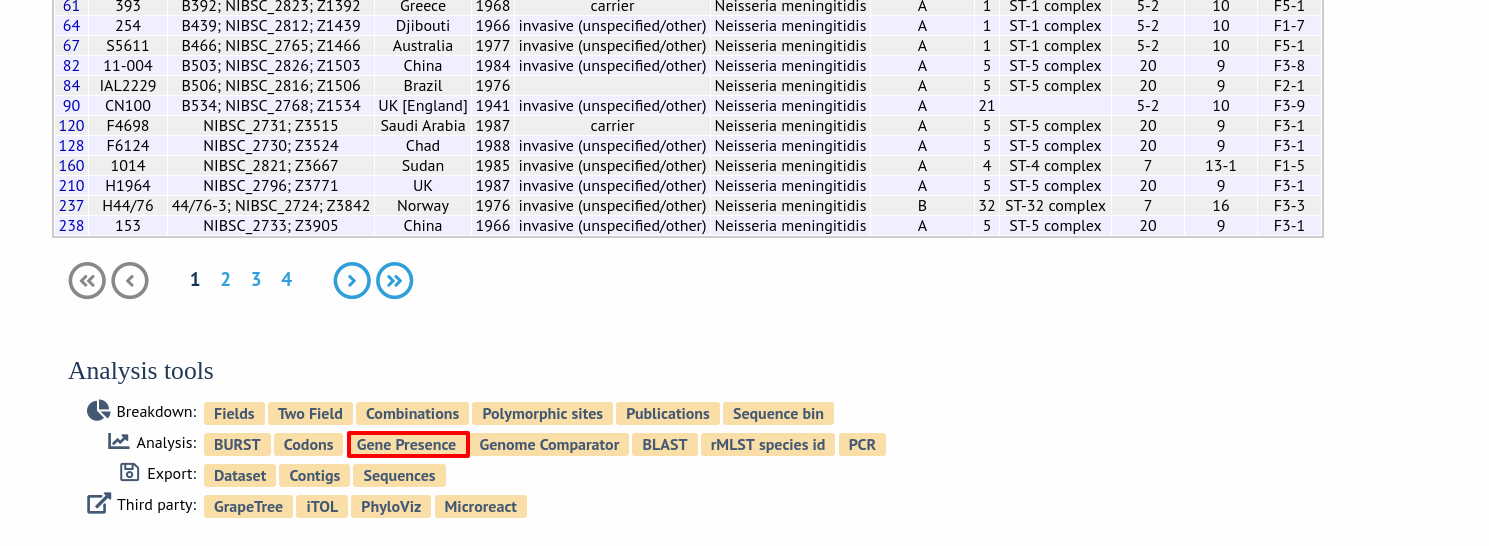This screenshot has height=546, width=1489.
Task: Select the ST-32 complex cell
Action: click(x=1056, y=206)
